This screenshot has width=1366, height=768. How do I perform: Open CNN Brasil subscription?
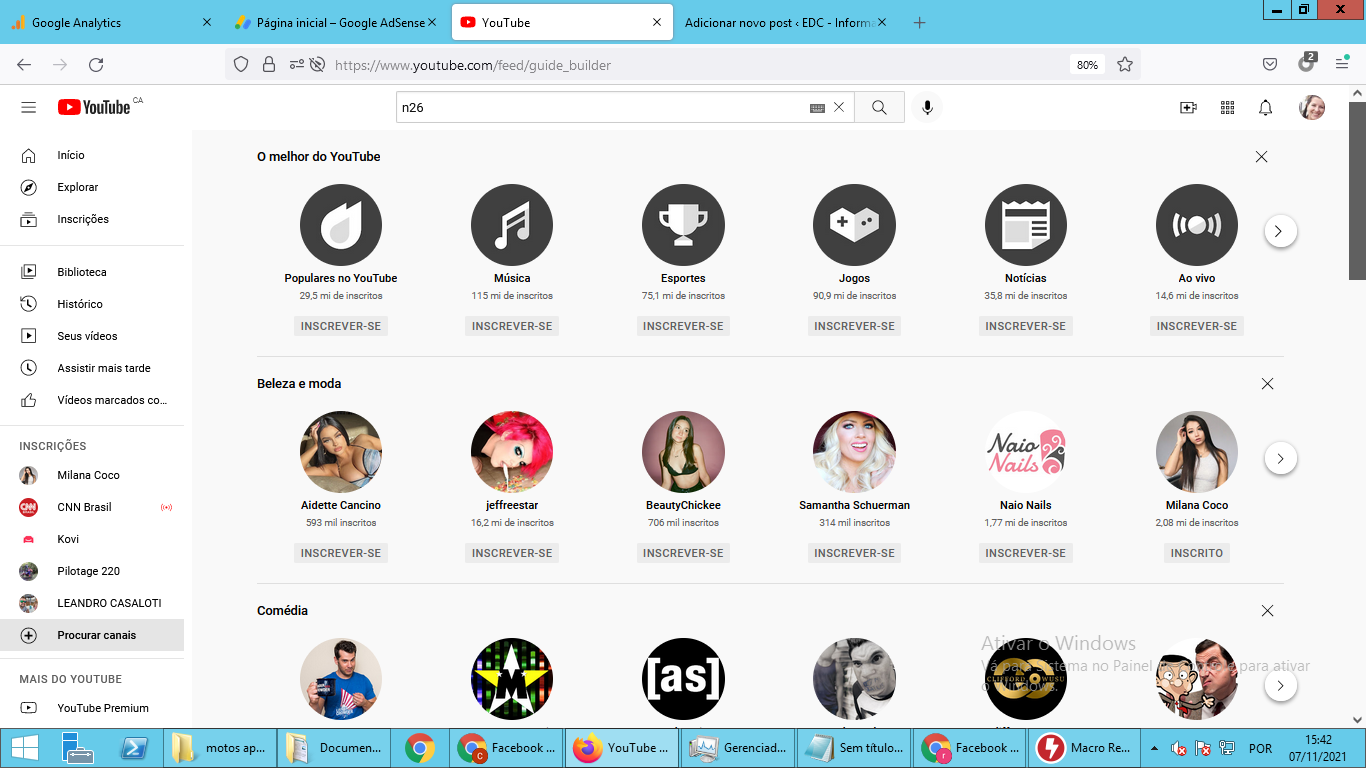tap(92, 507)
